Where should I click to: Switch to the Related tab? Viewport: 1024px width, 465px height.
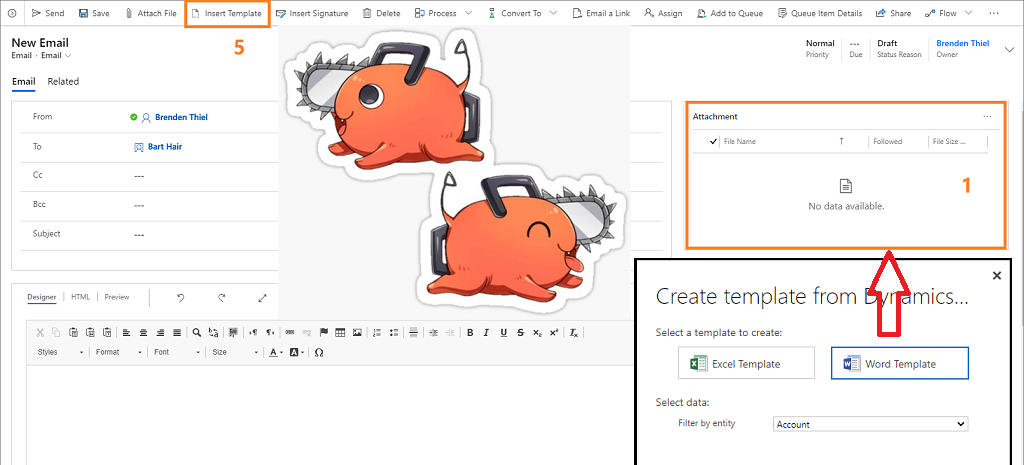point(63,82)
